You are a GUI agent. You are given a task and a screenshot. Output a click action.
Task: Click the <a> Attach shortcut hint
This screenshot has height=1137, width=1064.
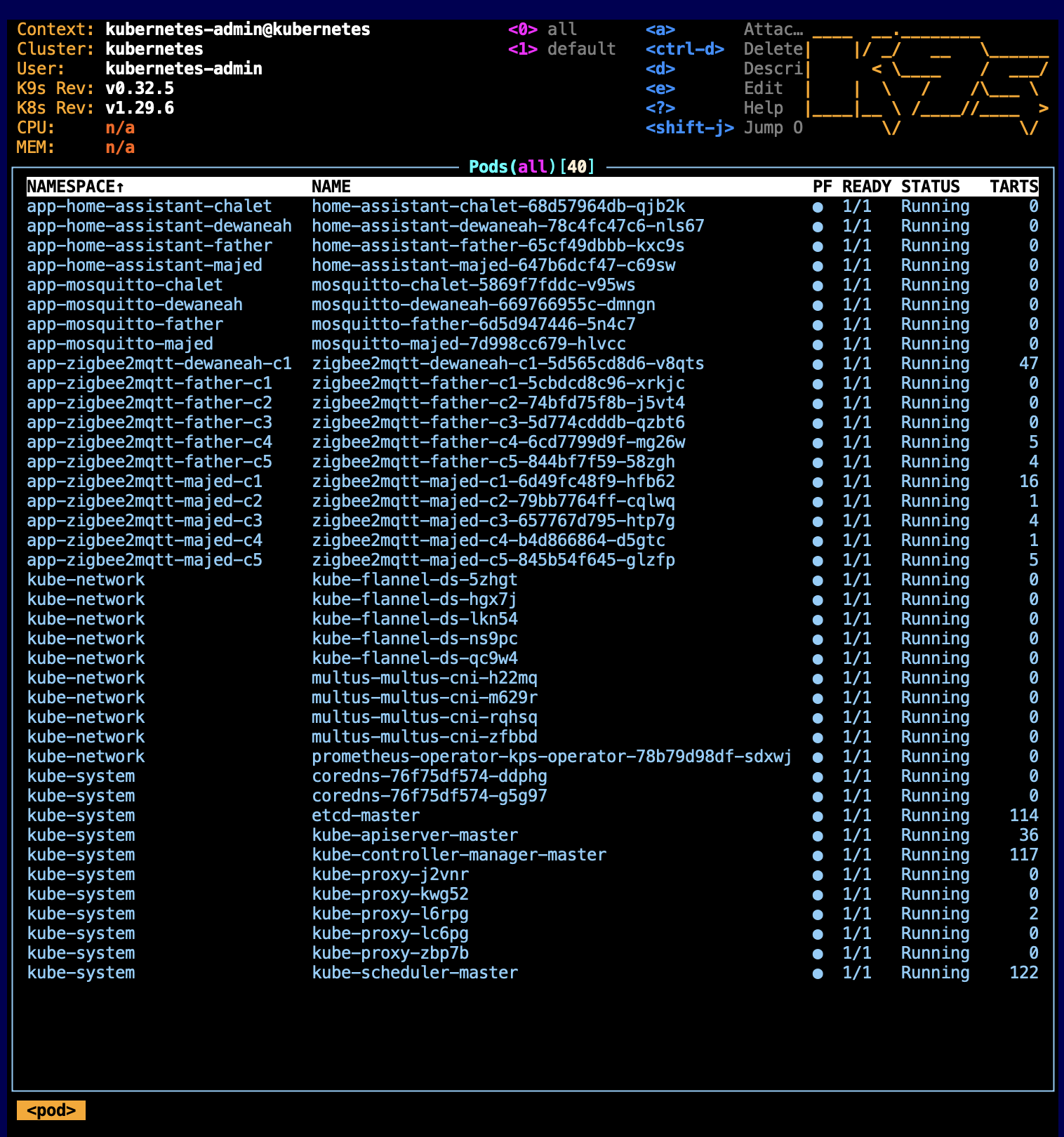724,29
